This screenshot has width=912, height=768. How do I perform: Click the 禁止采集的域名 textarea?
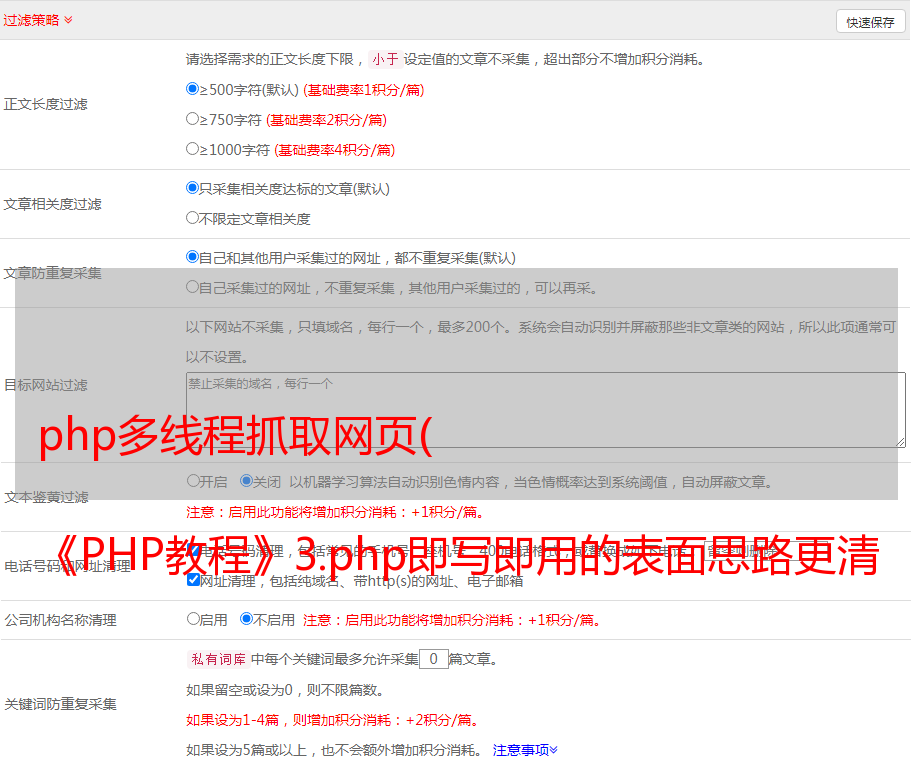(546, 410)
